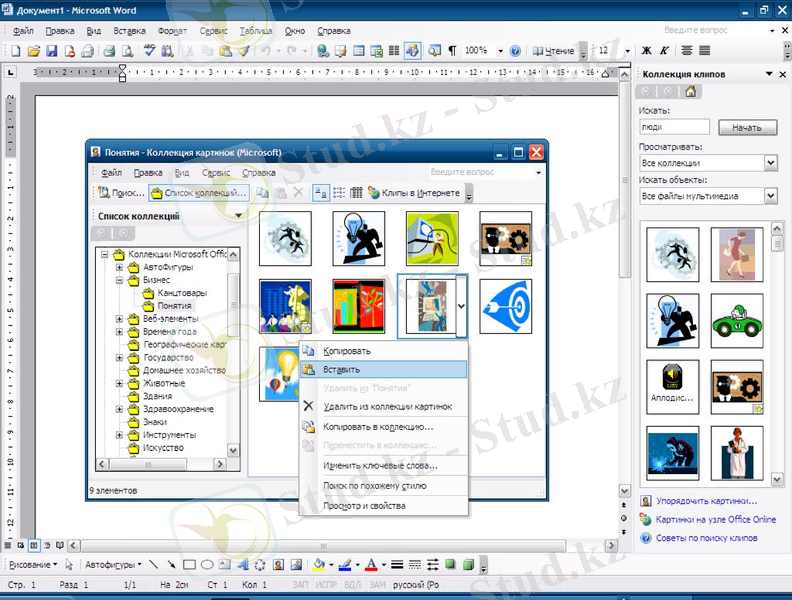
Task: Toggle the 'Список коллекций...' toolbar button
Action: pos(198,193)
